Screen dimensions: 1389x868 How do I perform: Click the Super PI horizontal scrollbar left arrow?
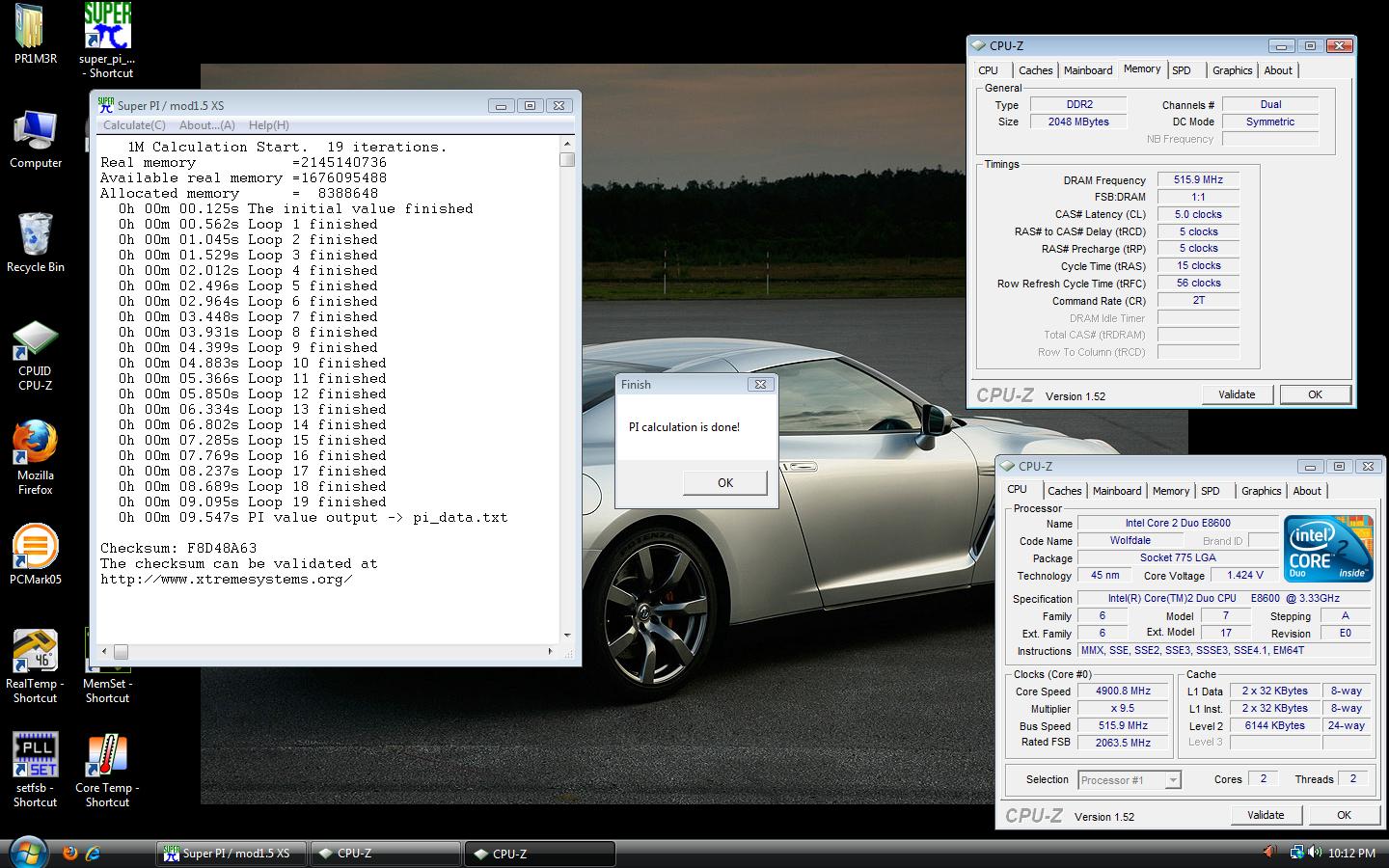coord(104,652)
